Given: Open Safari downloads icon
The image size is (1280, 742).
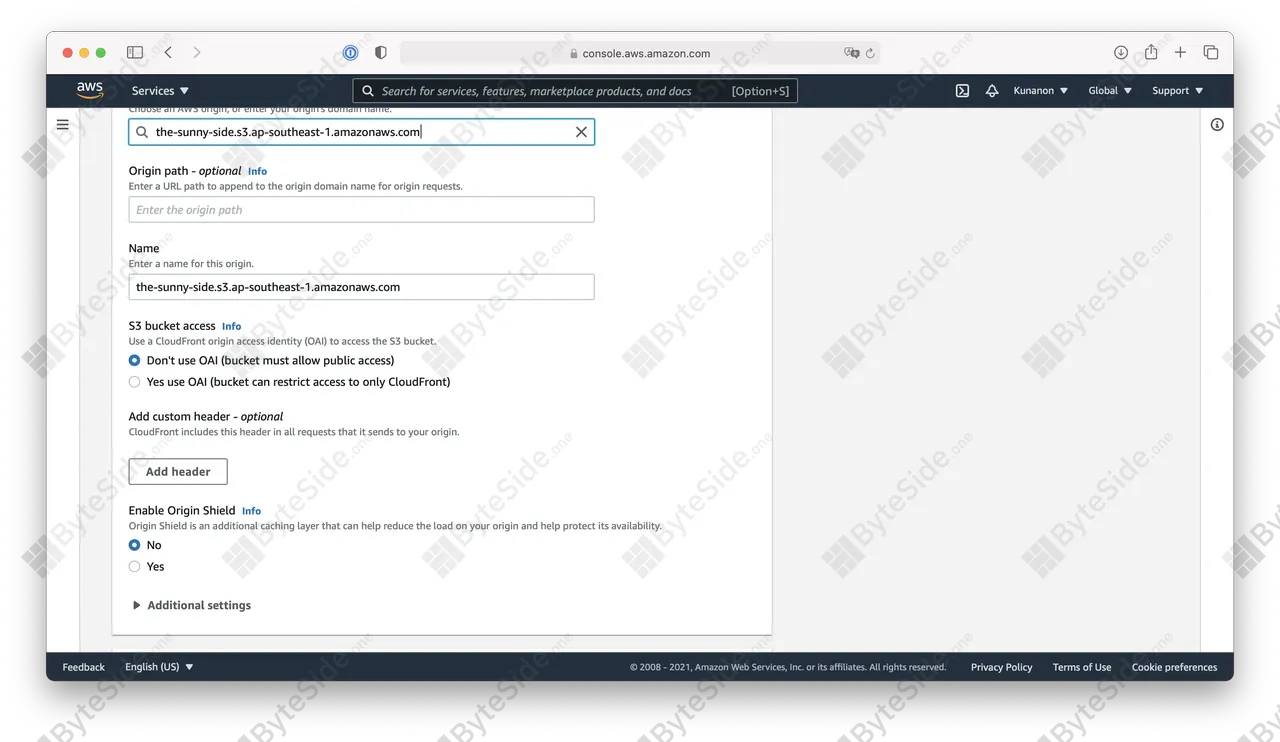Looking at the screenshot, I should coord(1121,52).
